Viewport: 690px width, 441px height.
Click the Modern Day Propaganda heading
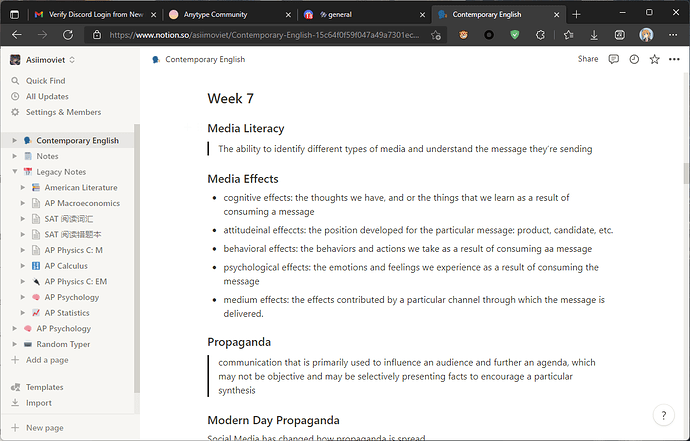[273, 420]
